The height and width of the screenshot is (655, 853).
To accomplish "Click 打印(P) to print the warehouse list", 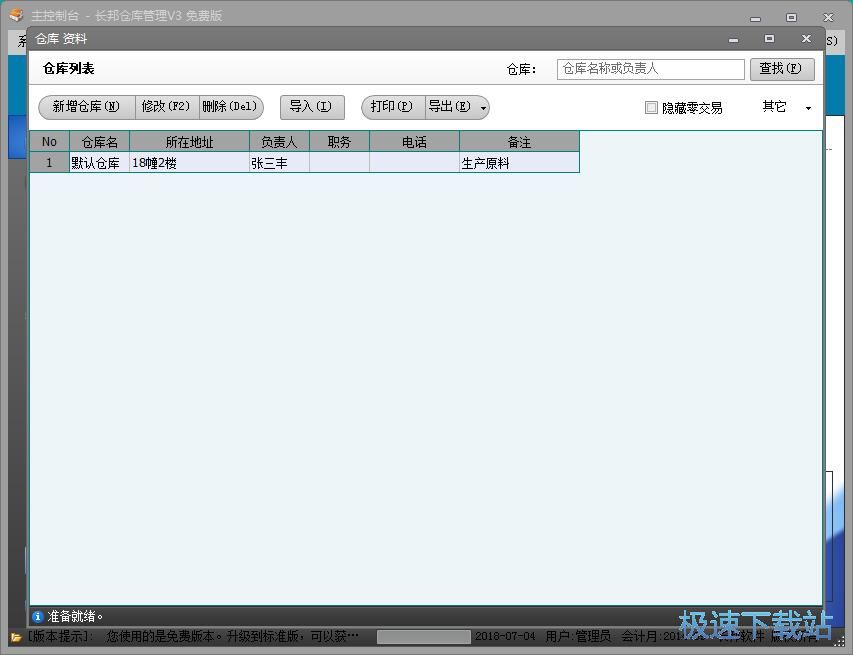I will click(392, 106).
